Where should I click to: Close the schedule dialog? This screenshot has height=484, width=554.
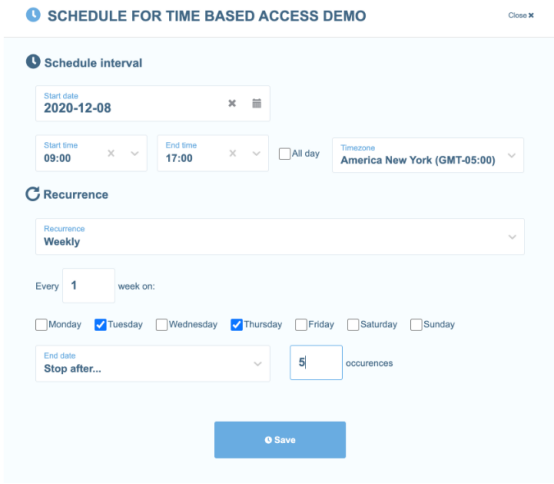521,15
